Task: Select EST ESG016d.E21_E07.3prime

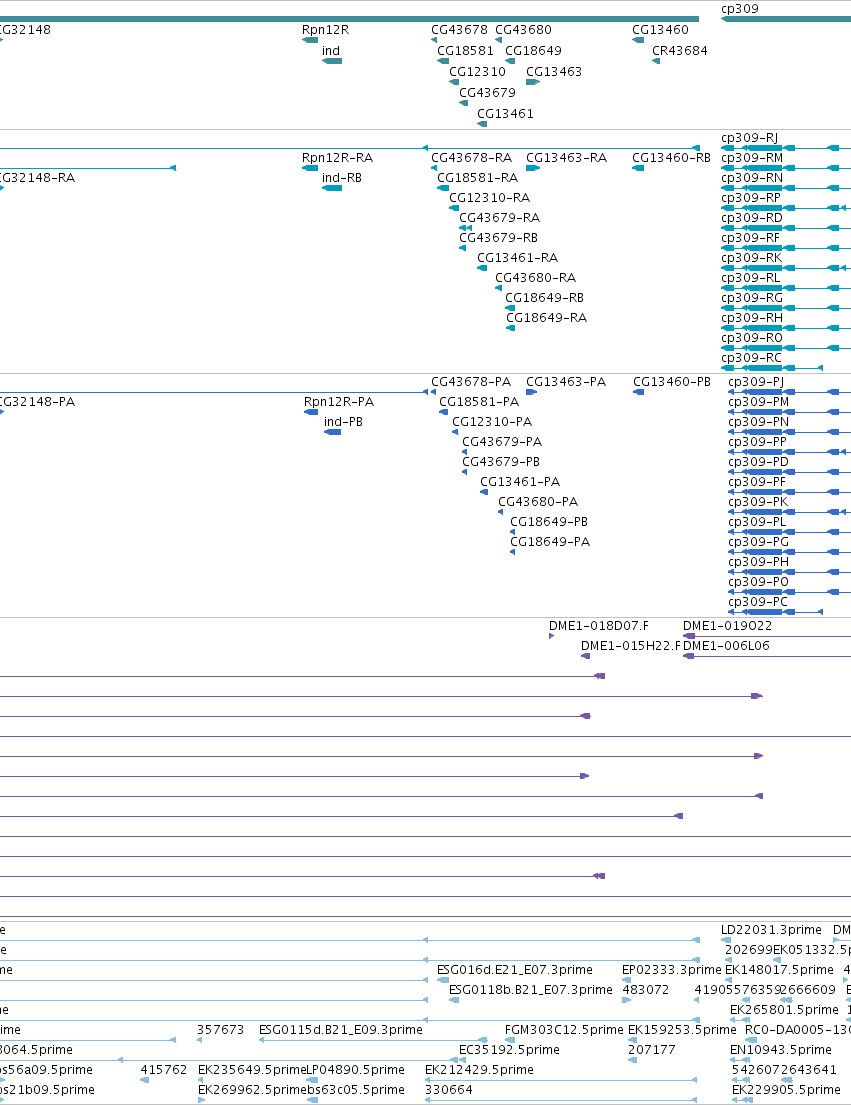Action: (515, 970)
